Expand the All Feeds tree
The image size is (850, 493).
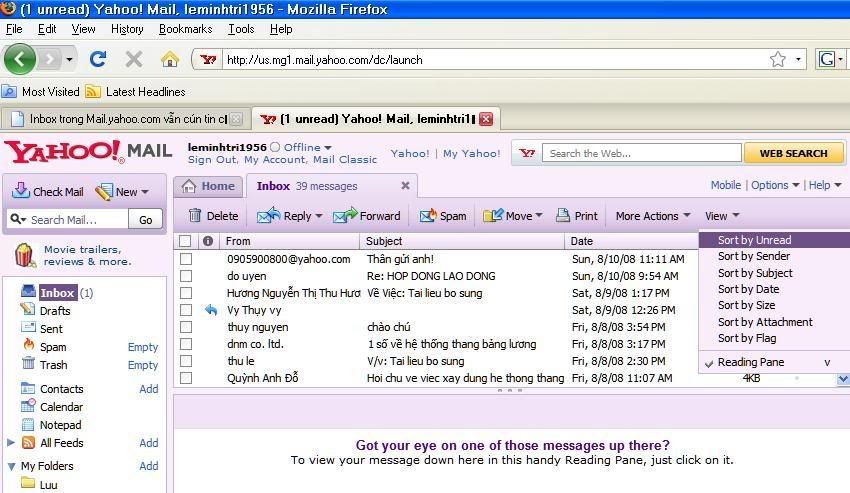pos(10,443)
